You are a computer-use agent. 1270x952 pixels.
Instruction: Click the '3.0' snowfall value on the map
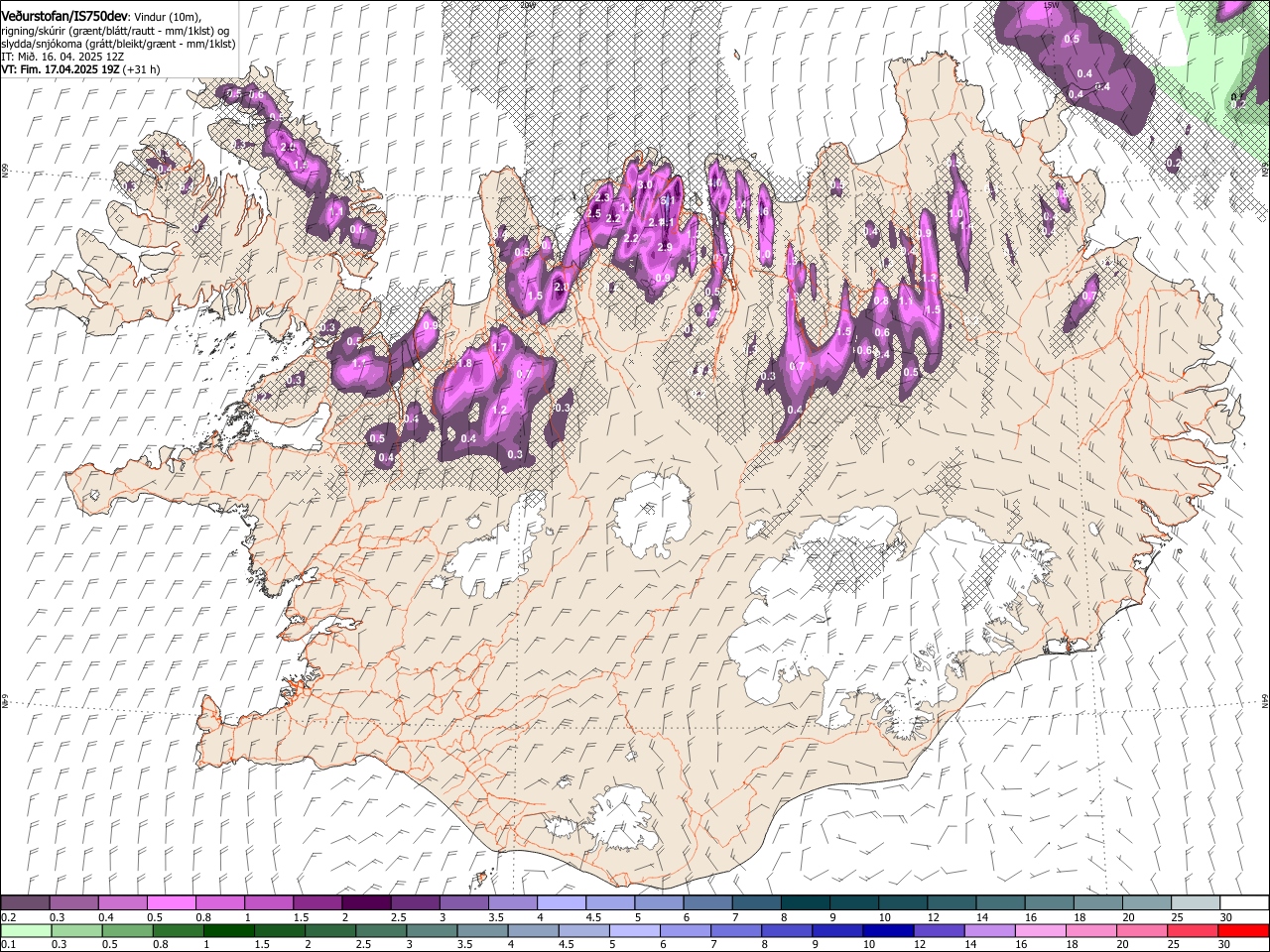pyautogui.click(x=644, y=184)
